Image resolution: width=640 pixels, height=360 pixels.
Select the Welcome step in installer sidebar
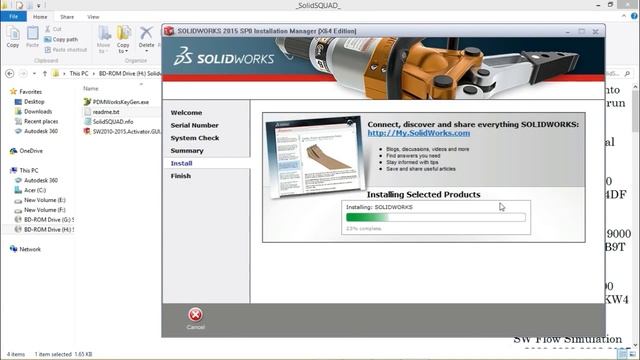coord(186,113)
